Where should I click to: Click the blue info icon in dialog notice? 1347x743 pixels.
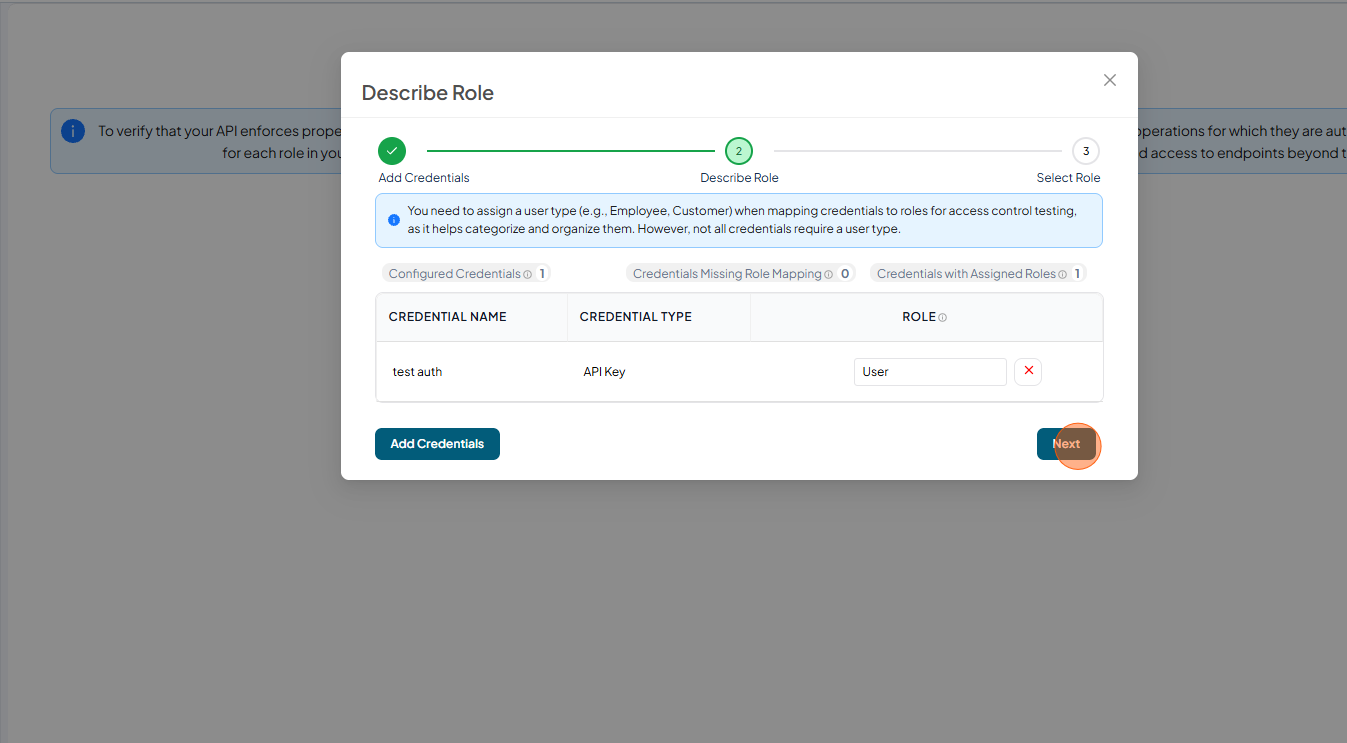point(394,220)
